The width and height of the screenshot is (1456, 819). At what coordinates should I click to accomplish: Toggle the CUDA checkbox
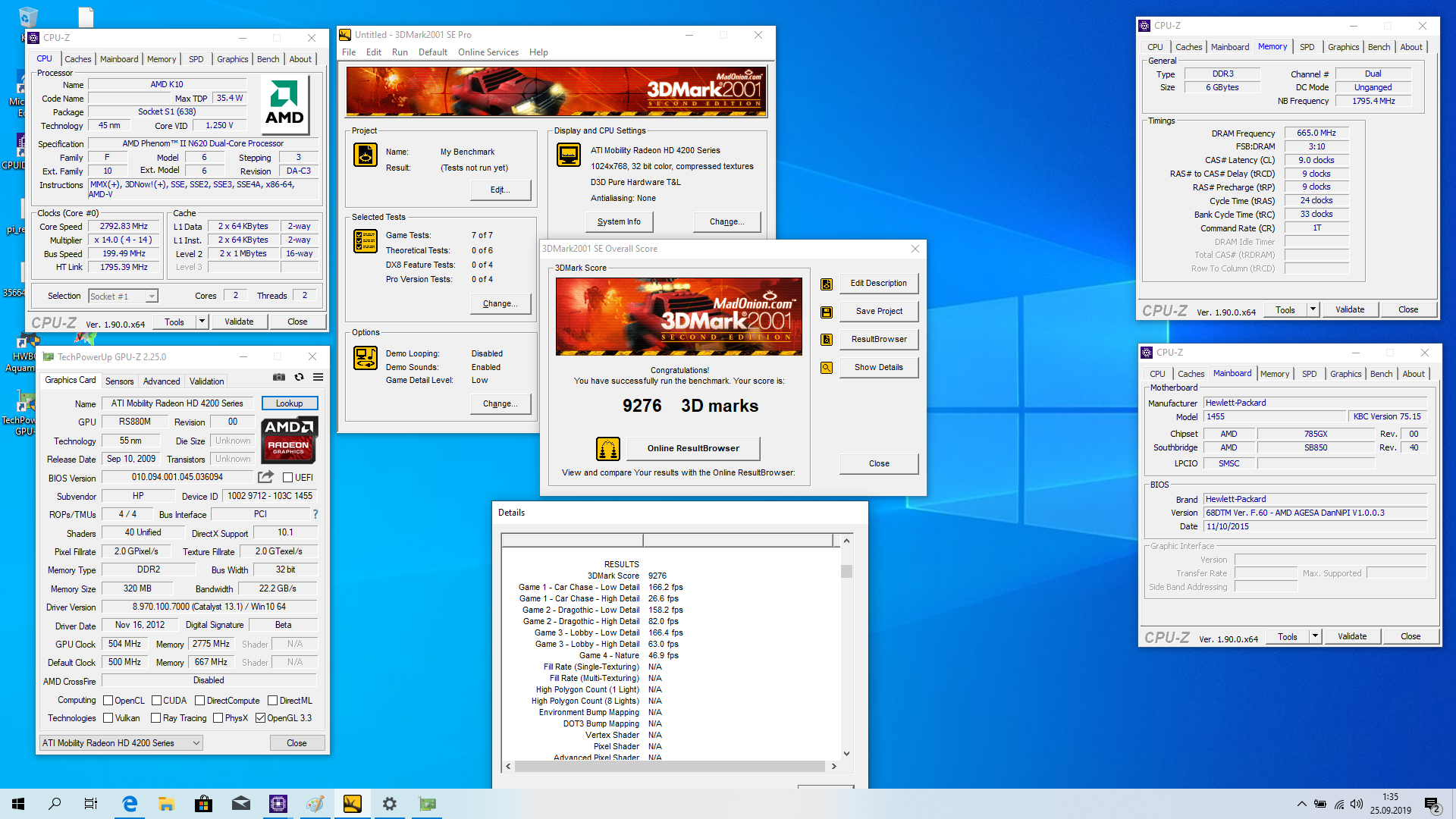[x=156, y=701]
